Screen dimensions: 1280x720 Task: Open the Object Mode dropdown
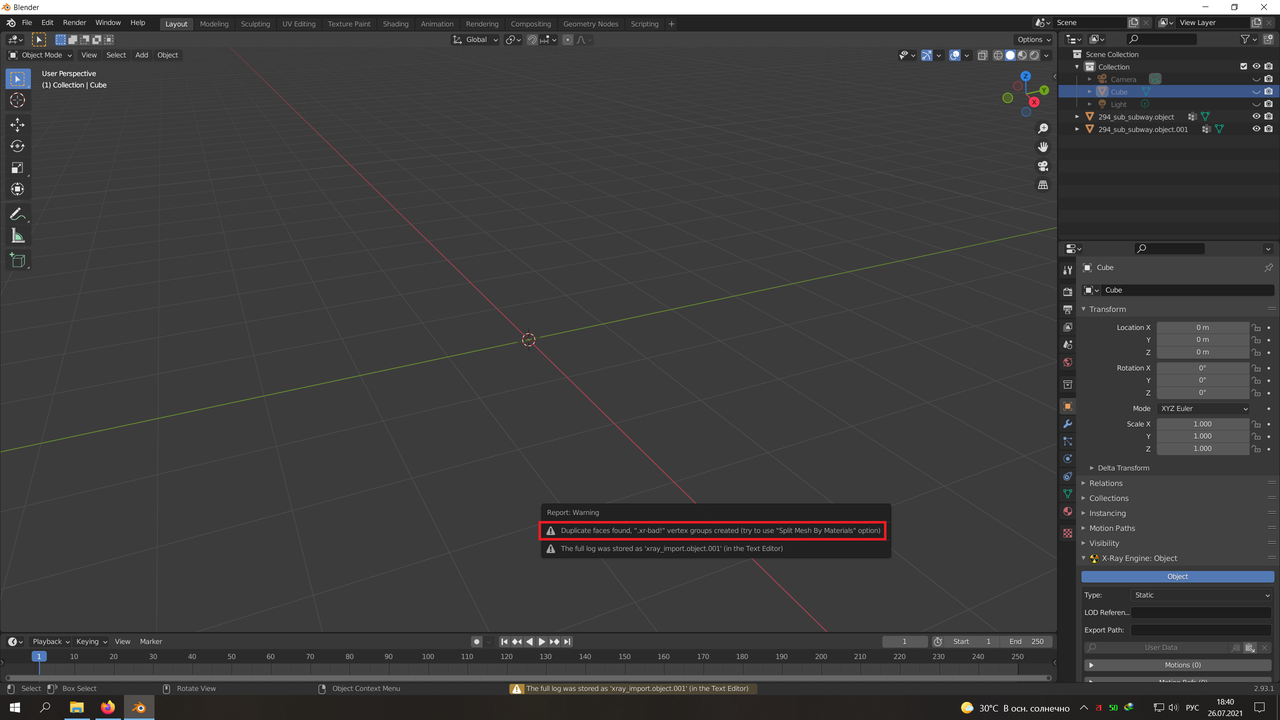pos(41,55)
